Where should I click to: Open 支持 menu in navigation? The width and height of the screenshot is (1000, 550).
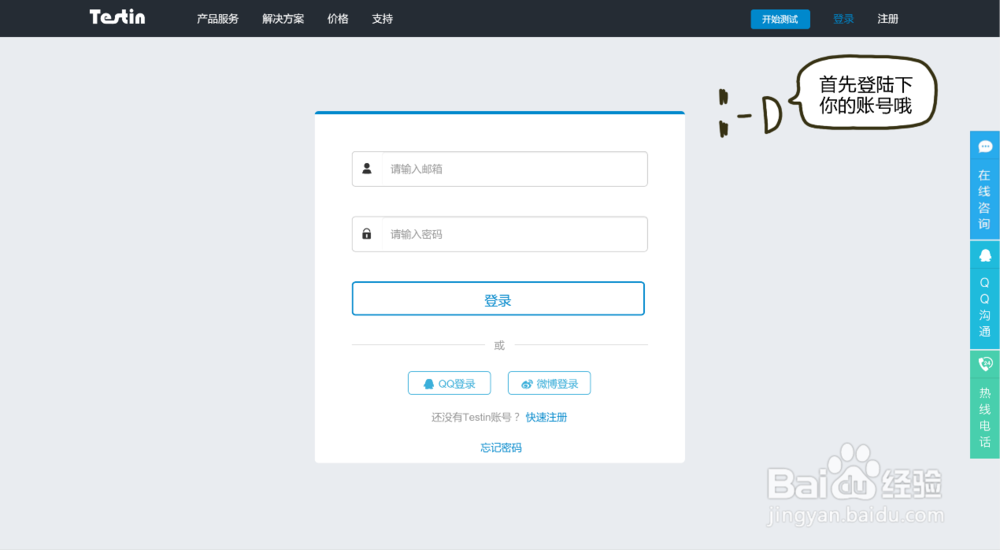383,19
